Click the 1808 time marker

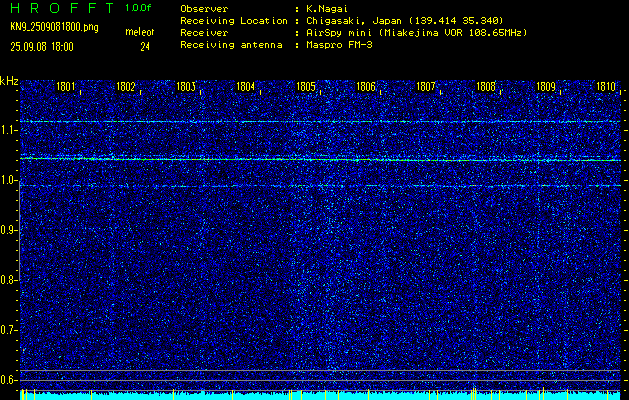pos(486,86)
